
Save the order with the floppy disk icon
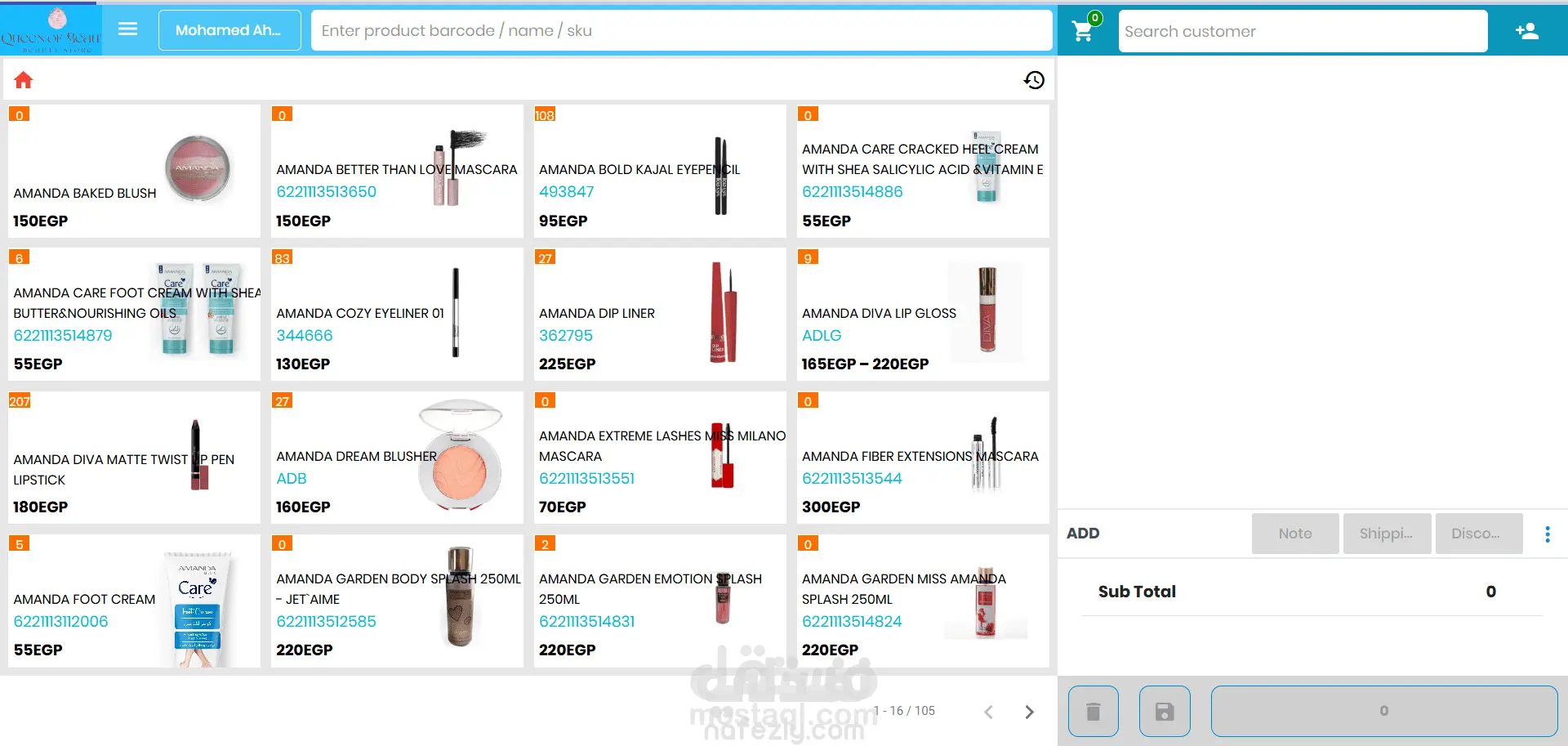click(x=1165, y=711)
